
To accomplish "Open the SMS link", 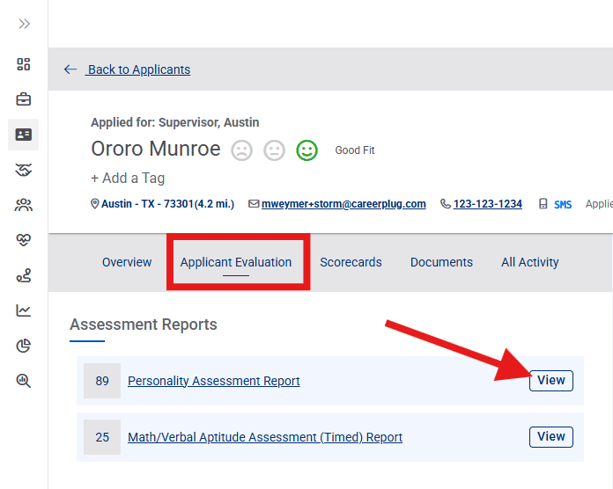I will [x=563, y=204].
